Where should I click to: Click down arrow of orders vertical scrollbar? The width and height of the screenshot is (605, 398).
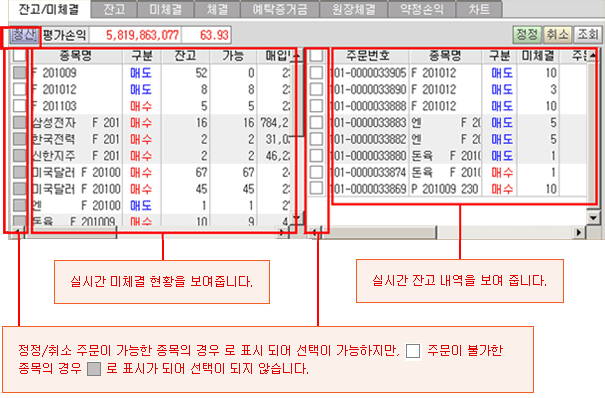[594, 218]
